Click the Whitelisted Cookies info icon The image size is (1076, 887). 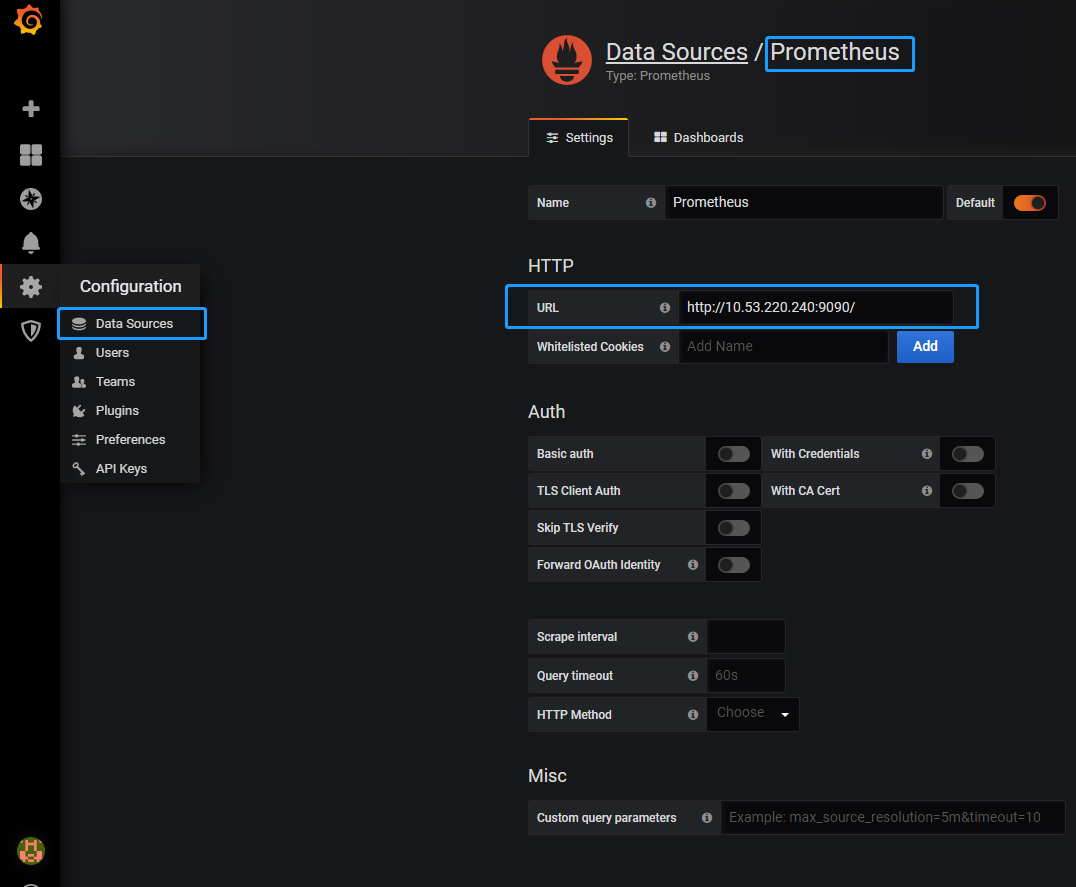coord(664,346)
